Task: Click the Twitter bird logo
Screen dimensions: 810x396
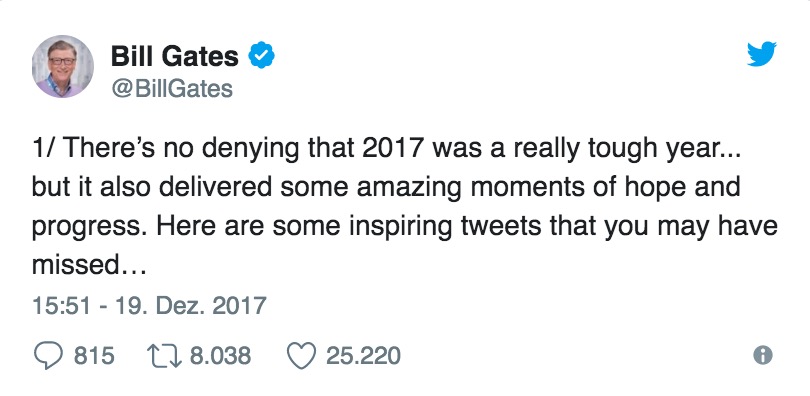Action: click(761, 54)
